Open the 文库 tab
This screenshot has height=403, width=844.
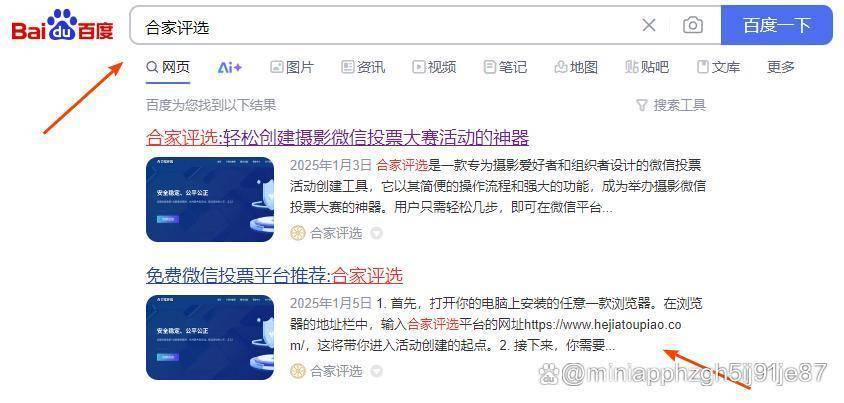tap(719, 67)
